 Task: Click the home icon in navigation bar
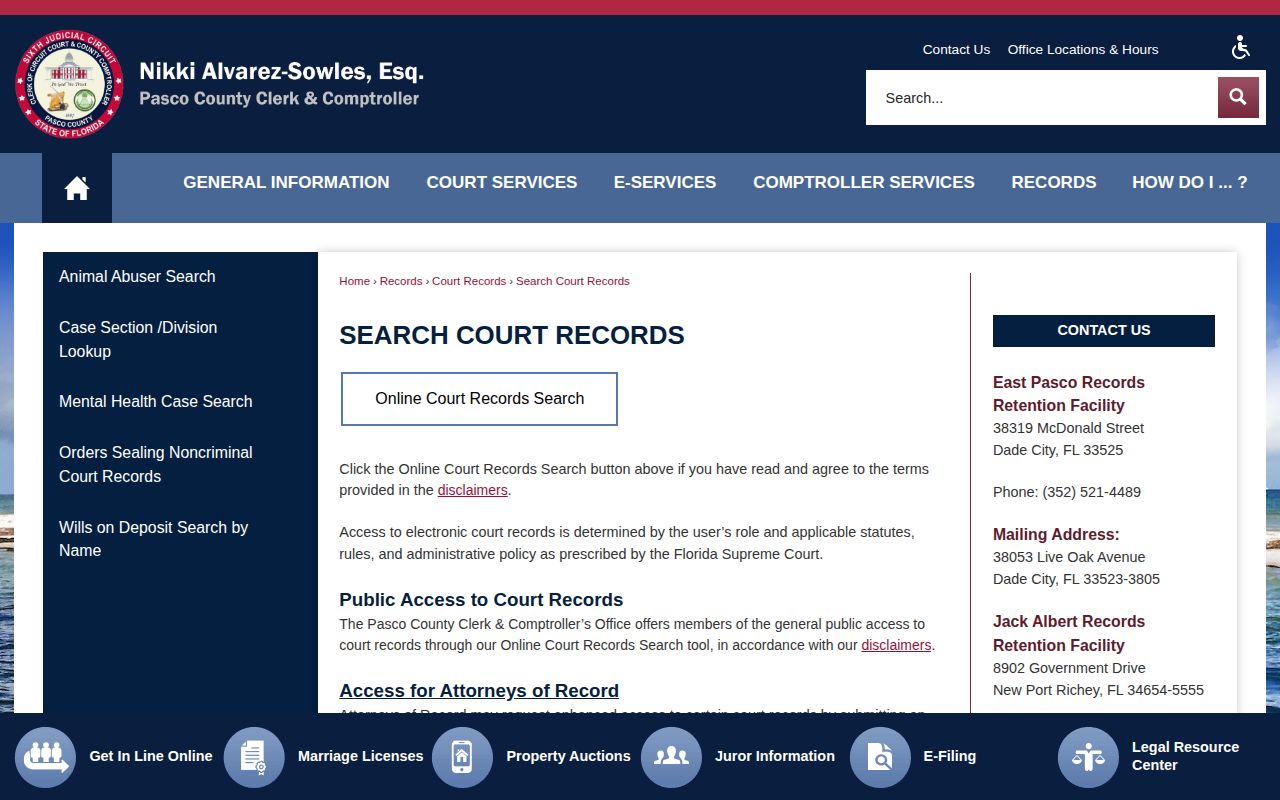tap(77, 188)
